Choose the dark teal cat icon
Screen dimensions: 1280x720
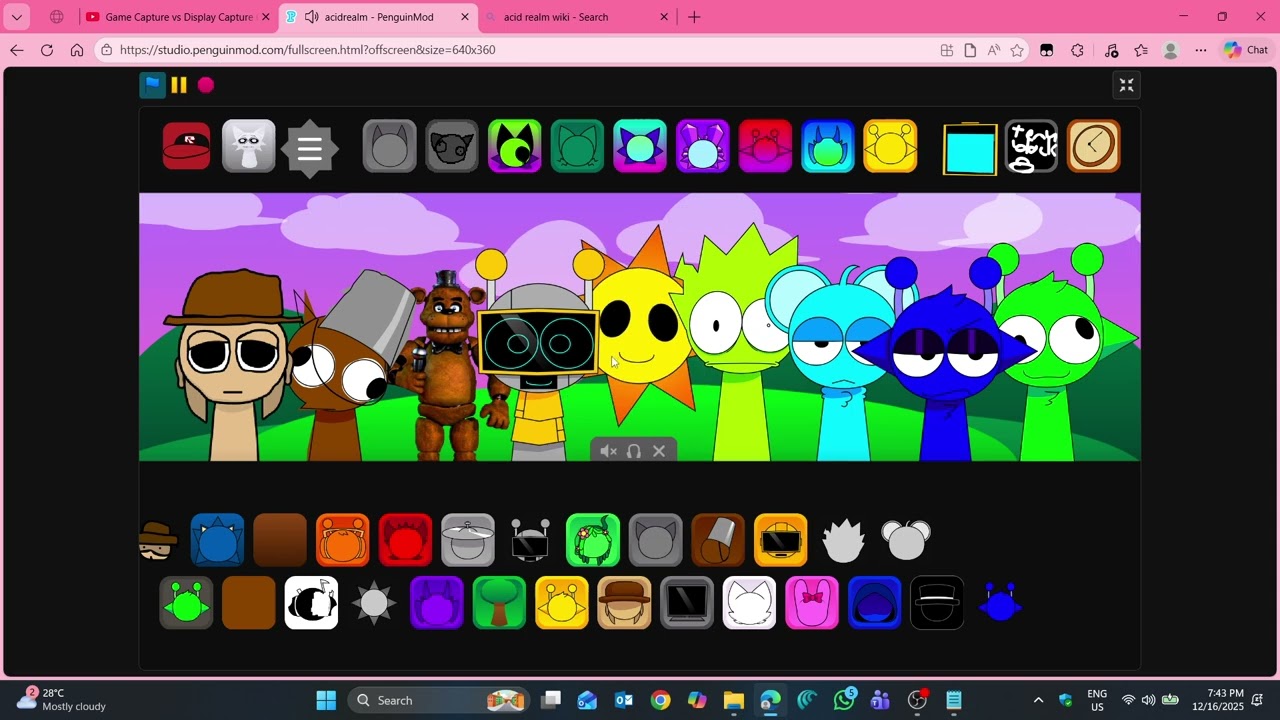pyautogui.click(x=578, y=147)
